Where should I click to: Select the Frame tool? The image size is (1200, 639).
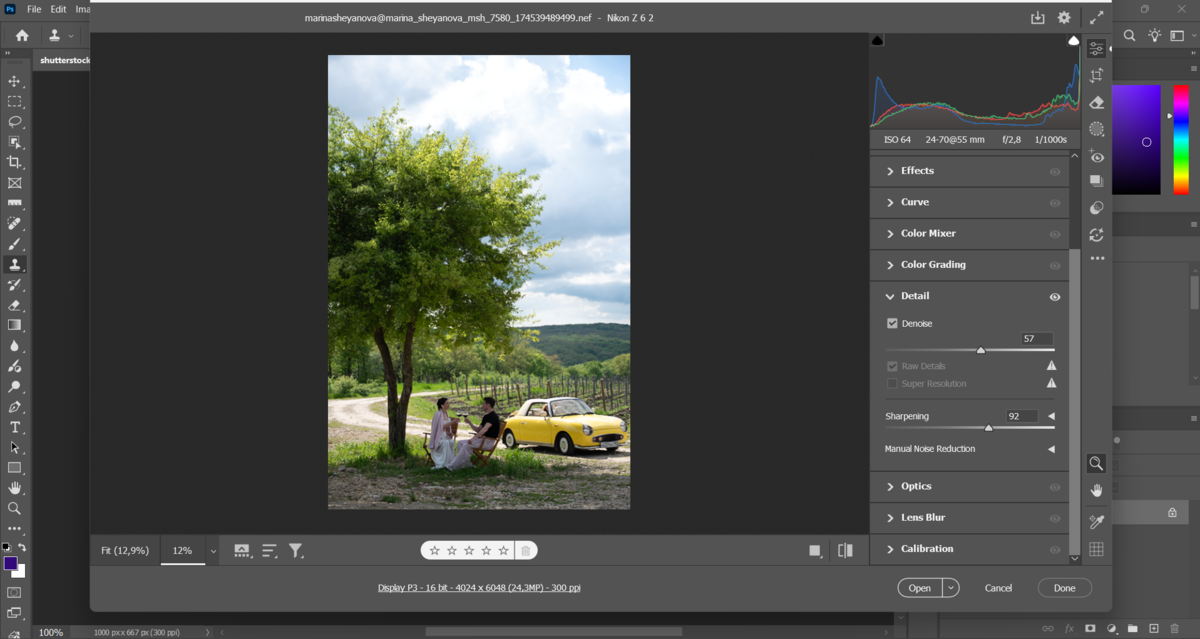14,183
